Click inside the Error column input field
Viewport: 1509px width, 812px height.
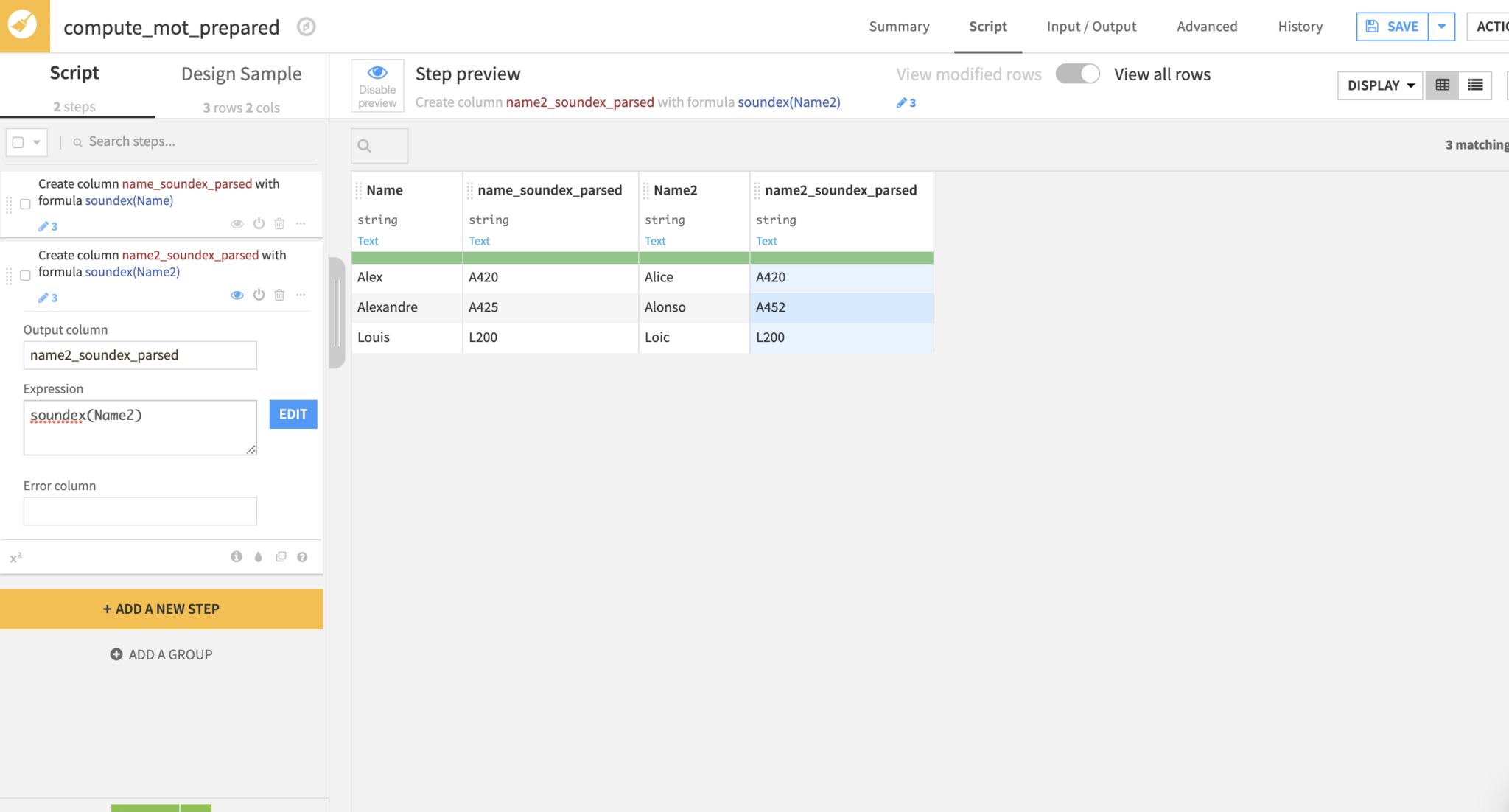[x=140, y=511]
